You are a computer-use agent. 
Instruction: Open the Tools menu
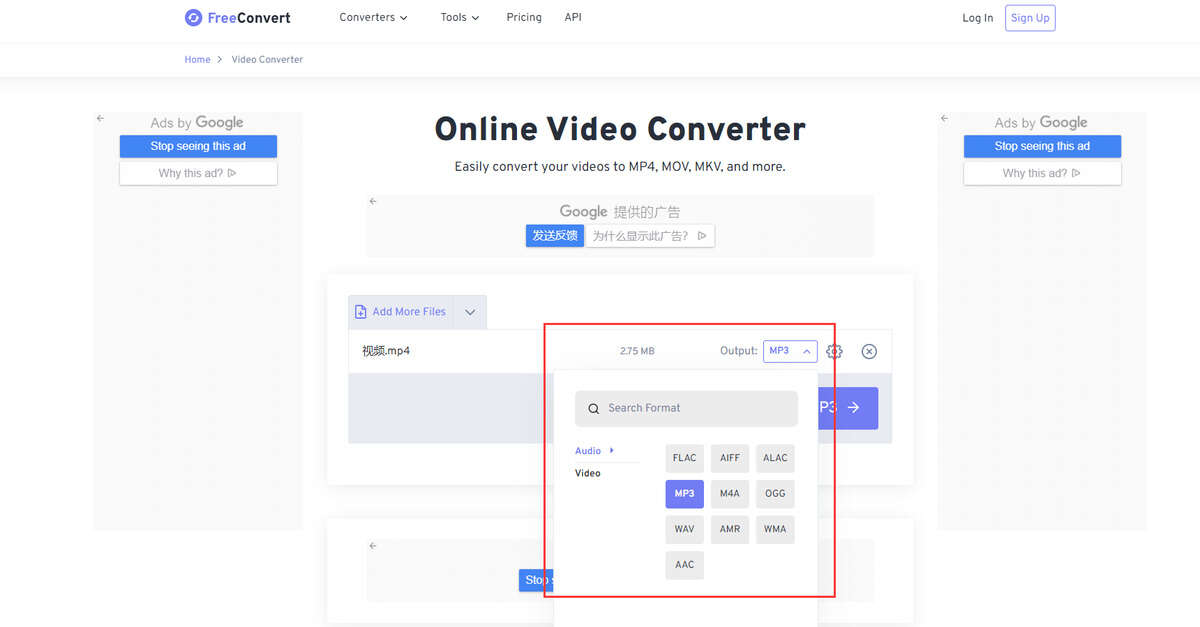tap(460, 18)
